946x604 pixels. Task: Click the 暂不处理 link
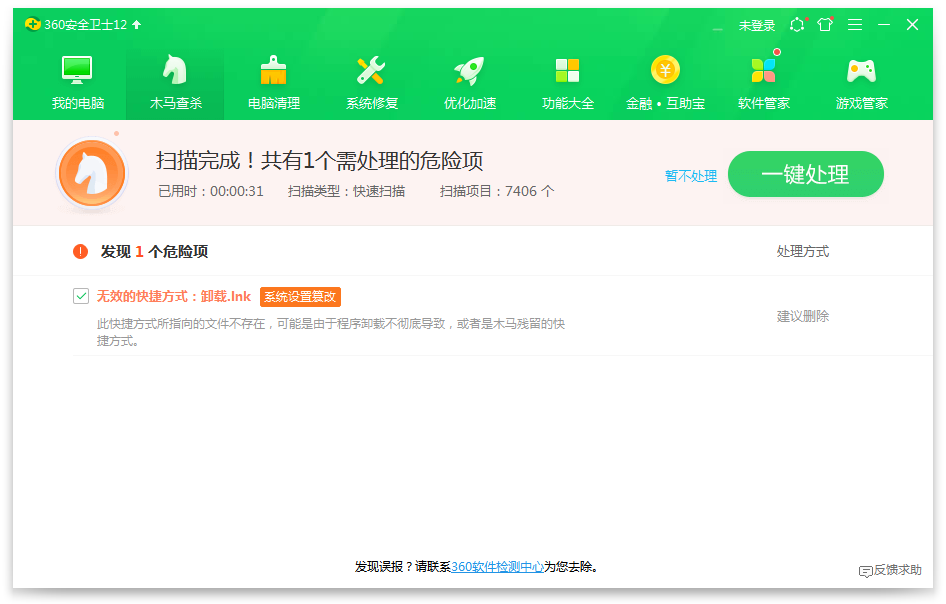(x=691, y=176)
